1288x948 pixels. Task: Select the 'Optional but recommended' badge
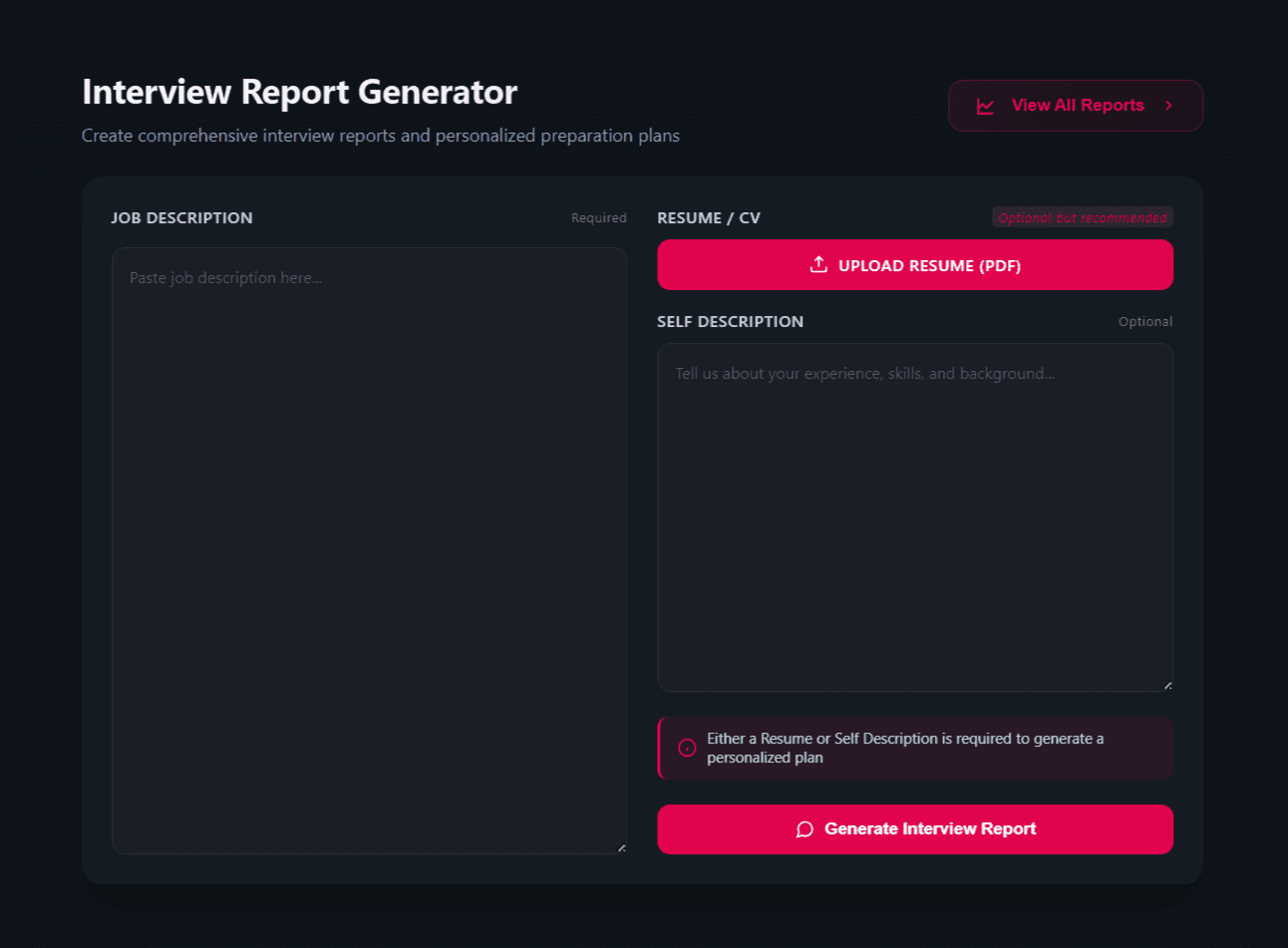[1082, 217]
